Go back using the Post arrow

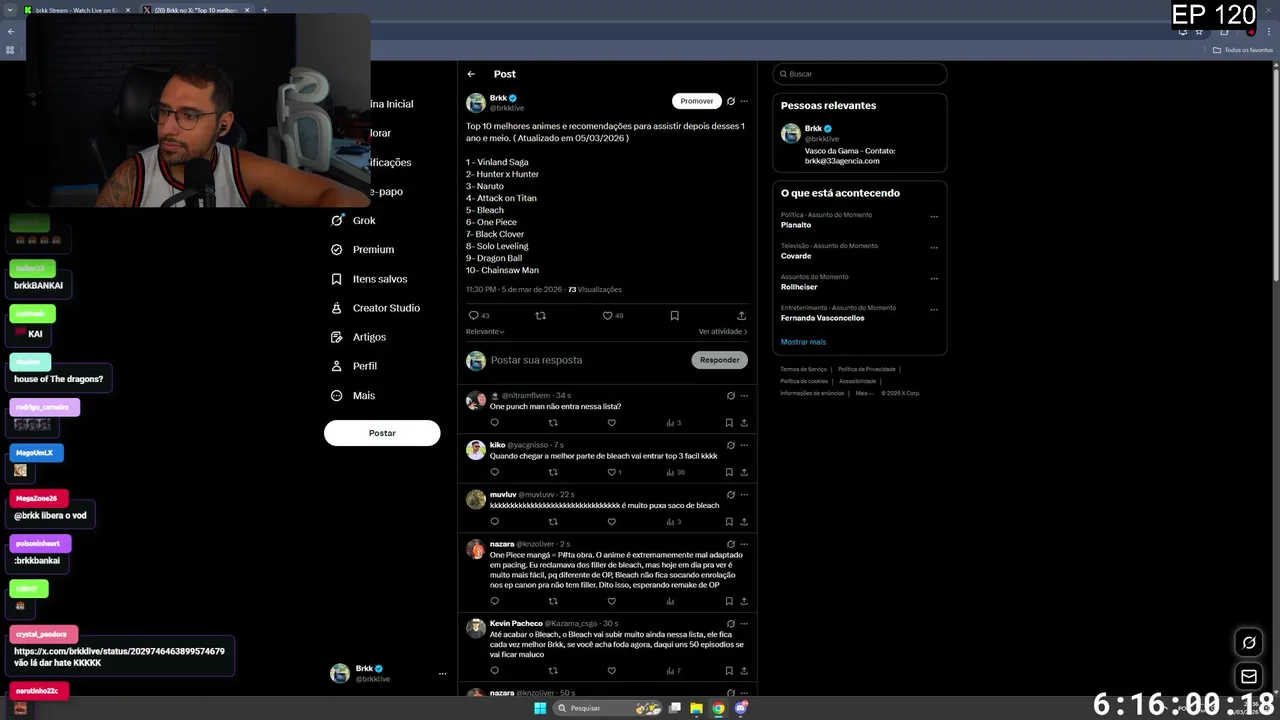coord(471,74)
